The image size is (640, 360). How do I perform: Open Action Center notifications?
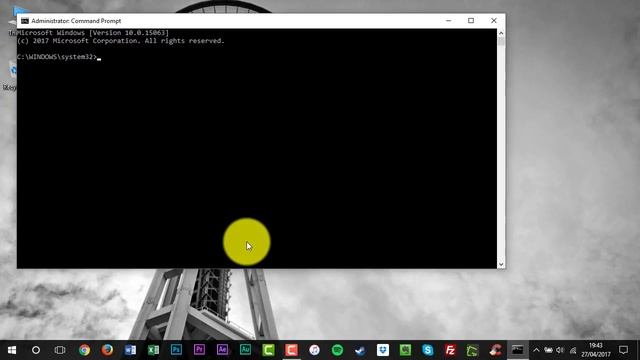click(623, 350)
